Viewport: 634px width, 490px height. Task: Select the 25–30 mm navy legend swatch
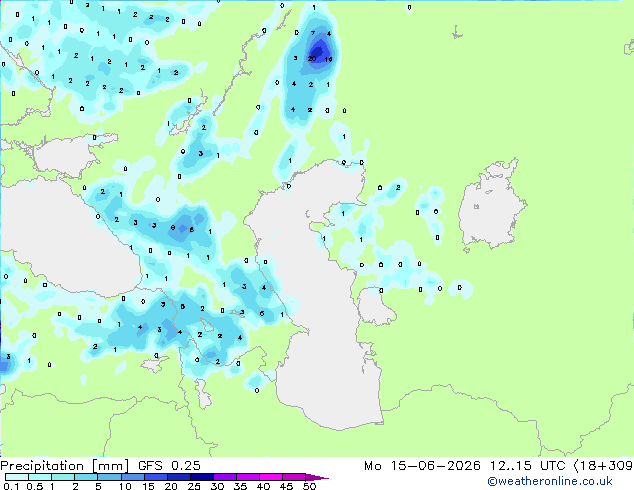point(201,477)
